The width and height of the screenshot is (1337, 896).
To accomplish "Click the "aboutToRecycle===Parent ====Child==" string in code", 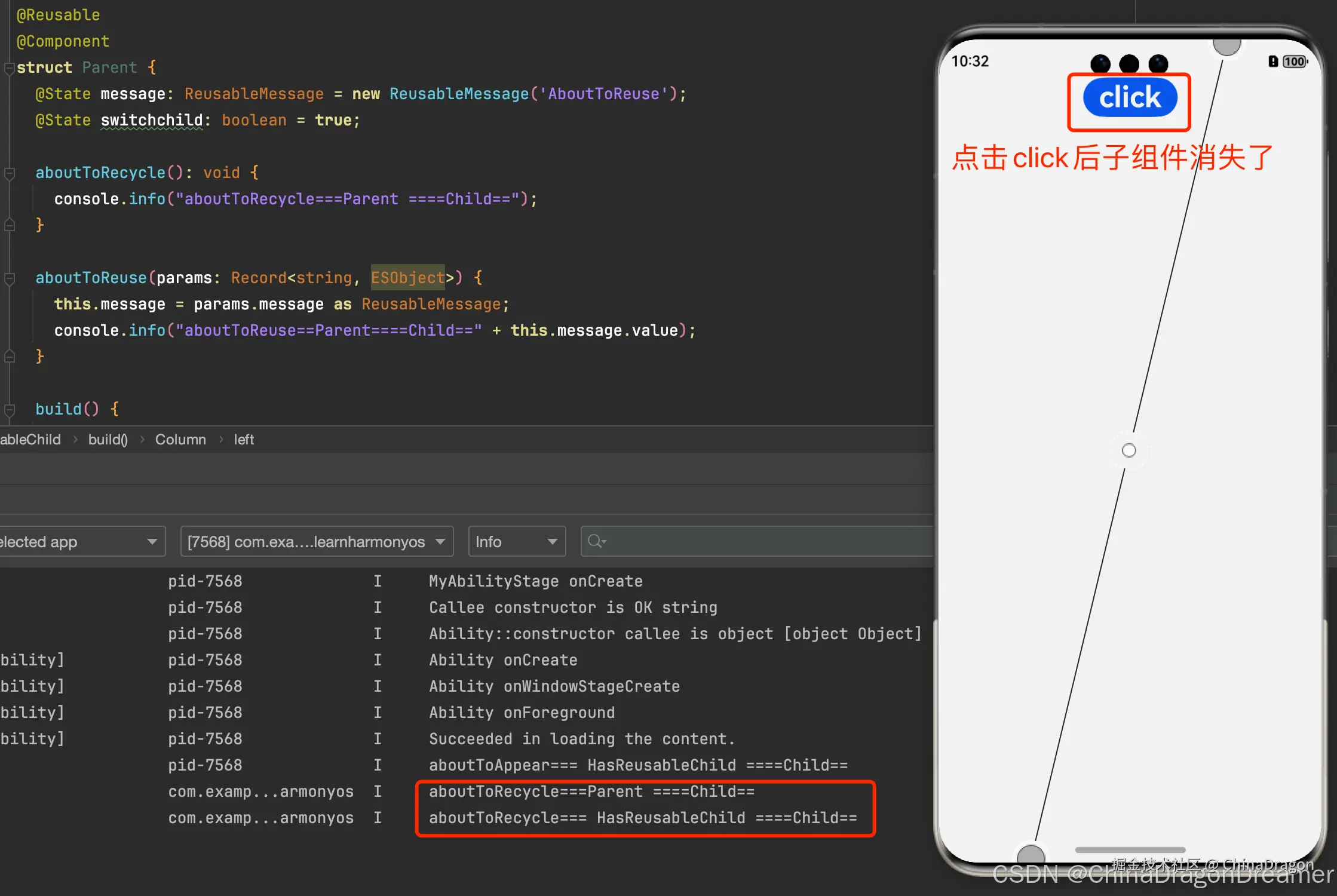I will 348,199.
